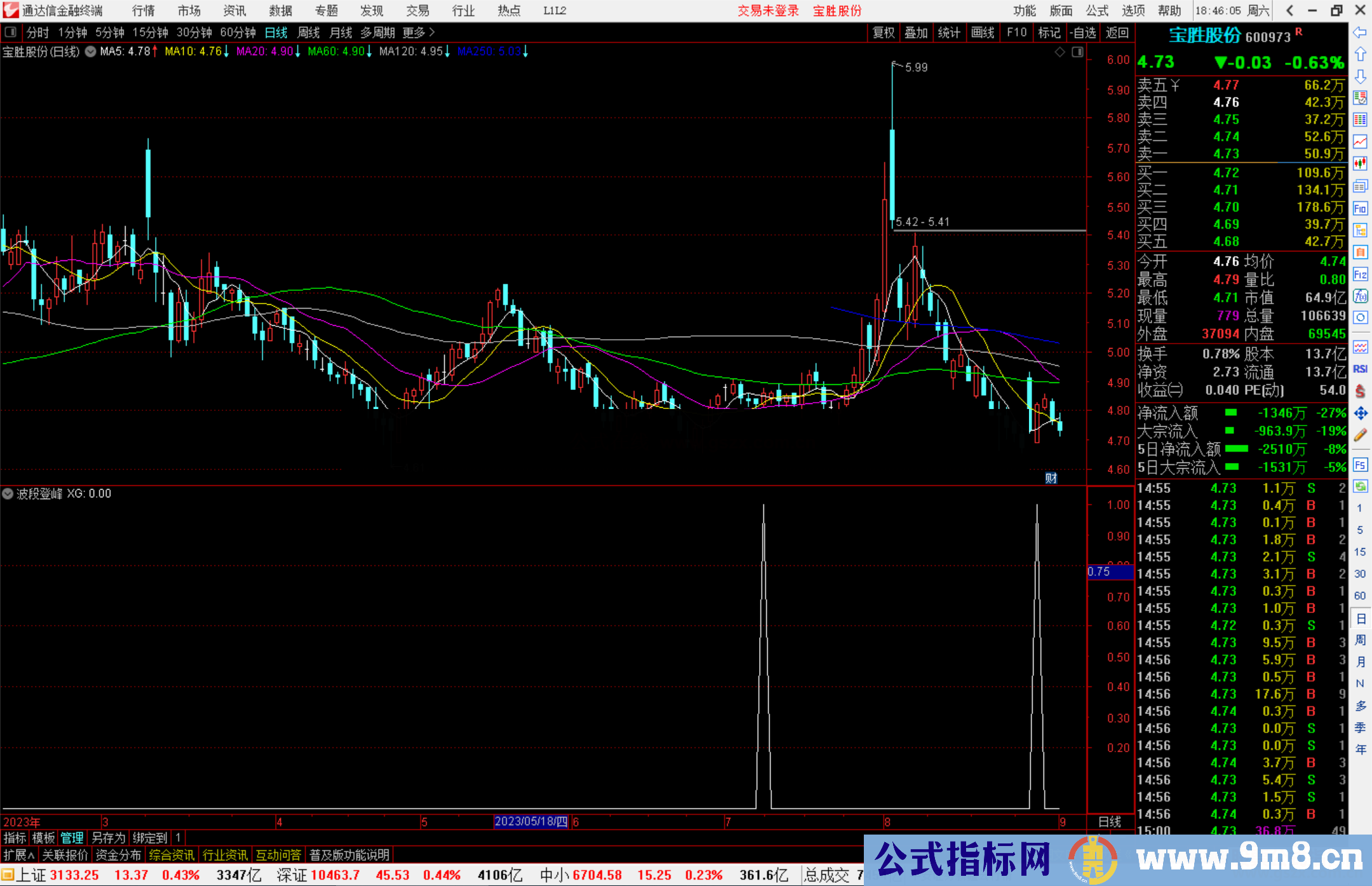The height and width of the screenshot is (886, 1372).
Task: Click the up arrow icon in right sidebar
Action: point(1360,55)
